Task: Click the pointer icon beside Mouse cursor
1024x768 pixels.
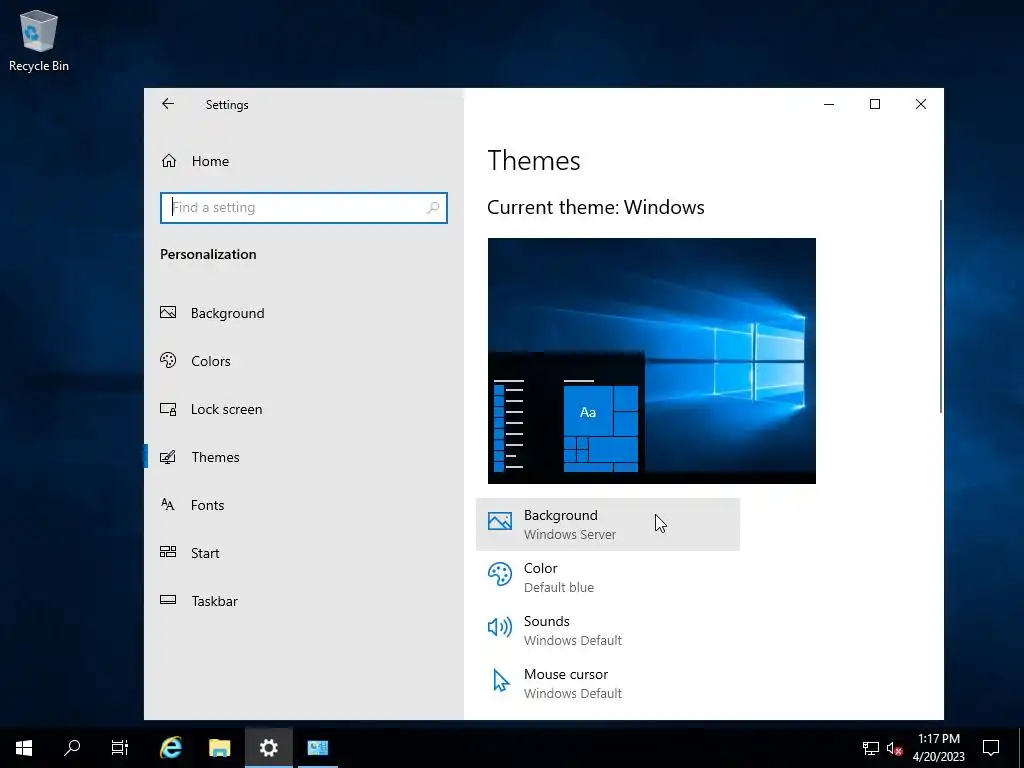Action: click(500, 680)
